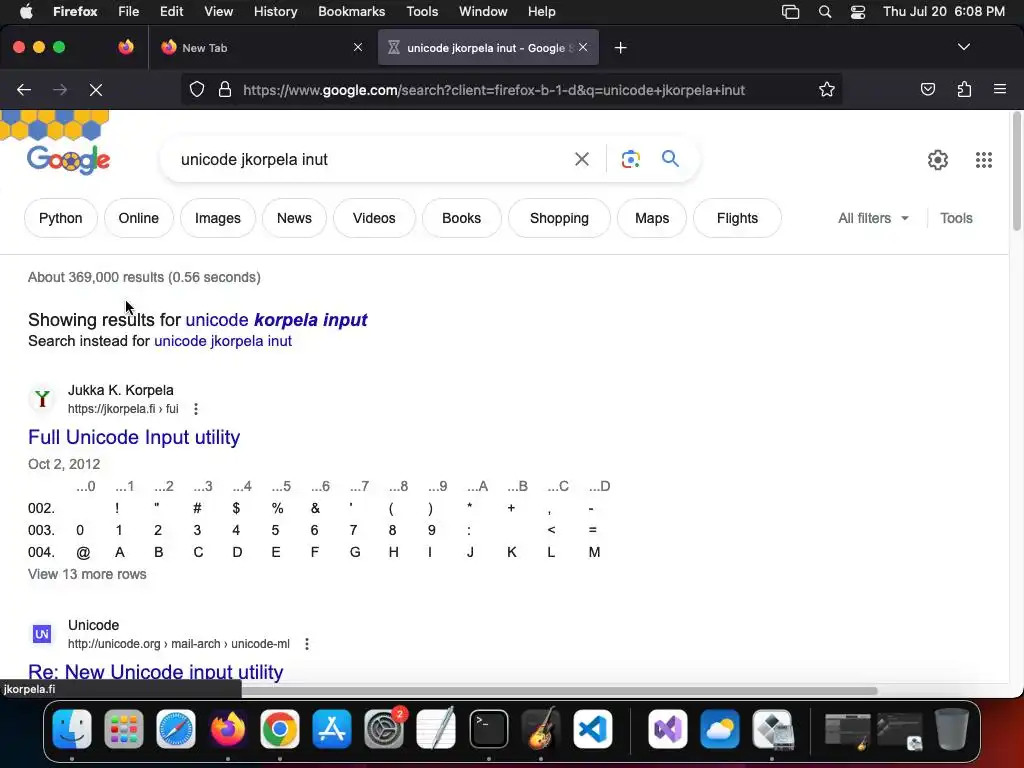Viewport: 1024px width, 768px height.
Task: Open Firefox extensions puzzle icon
Action: [x=964, y=89]
